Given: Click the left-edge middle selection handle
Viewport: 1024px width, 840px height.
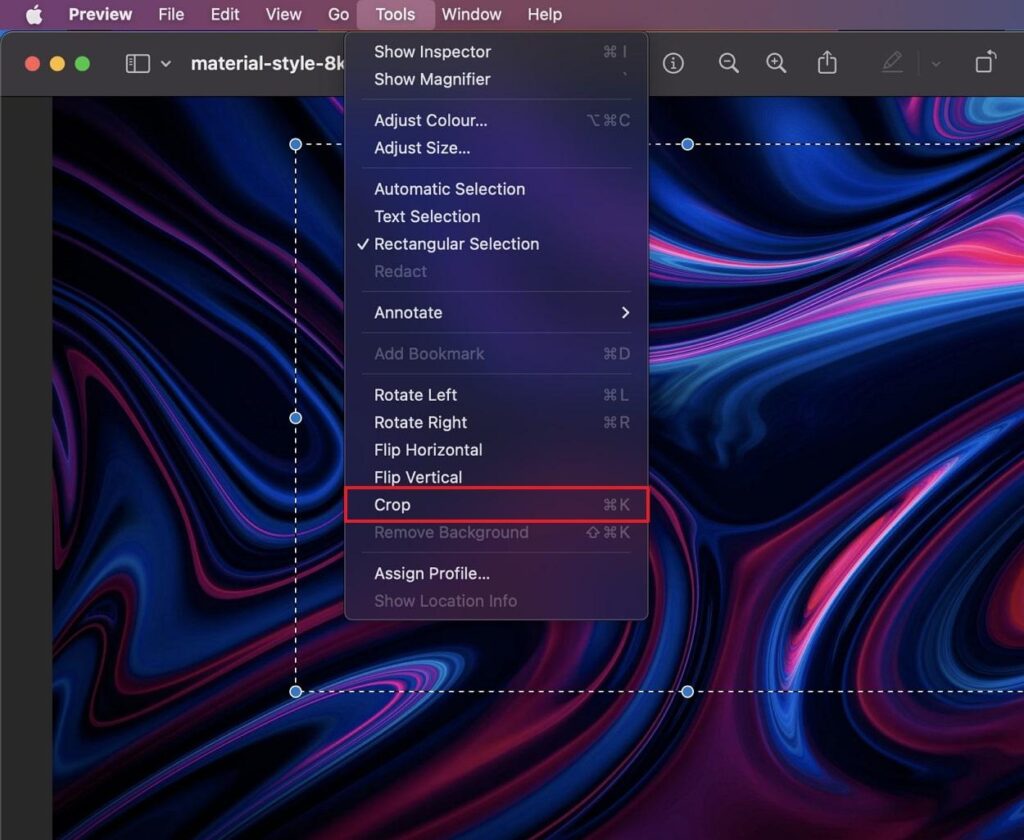Looking at the screenshot, I should click(x=295, y=417).
